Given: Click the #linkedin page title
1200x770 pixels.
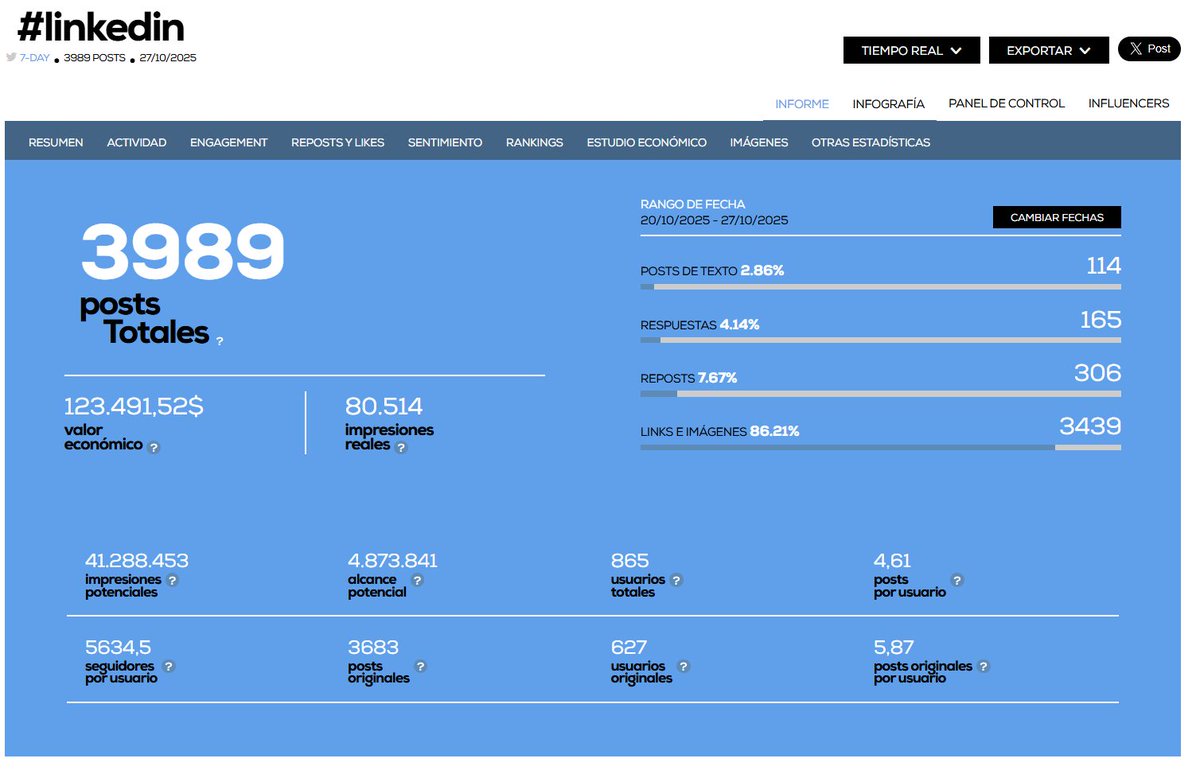Looking at the screenshot, I should [100, 27].
